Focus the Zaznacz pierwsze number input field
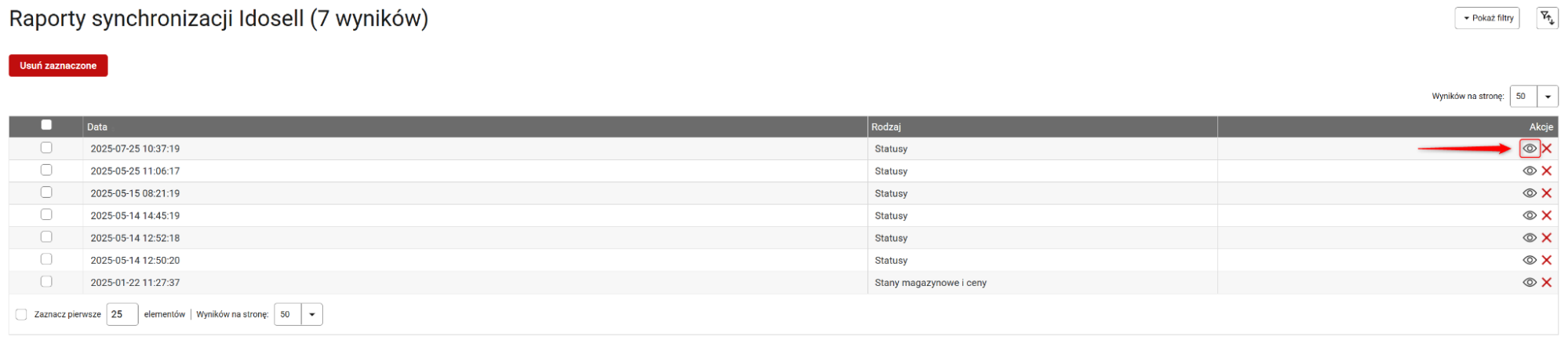This screenshot has height=344, width=1568. [x=122, y=314]
